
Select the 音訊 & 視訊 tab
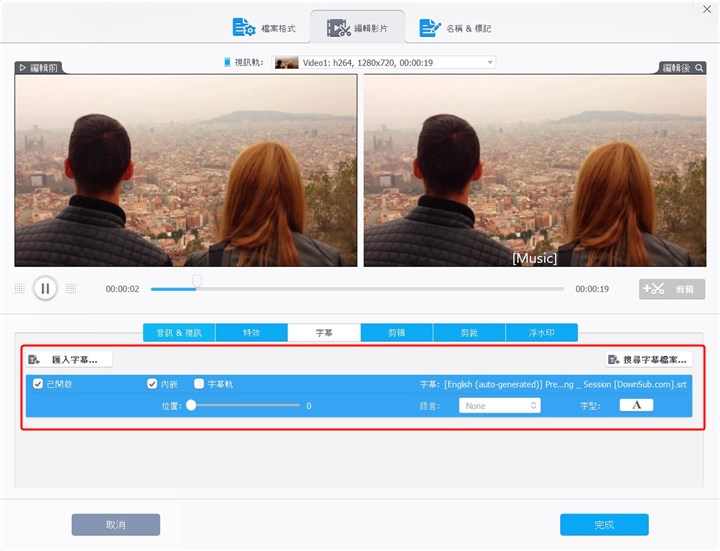click(x=179, y=332)
